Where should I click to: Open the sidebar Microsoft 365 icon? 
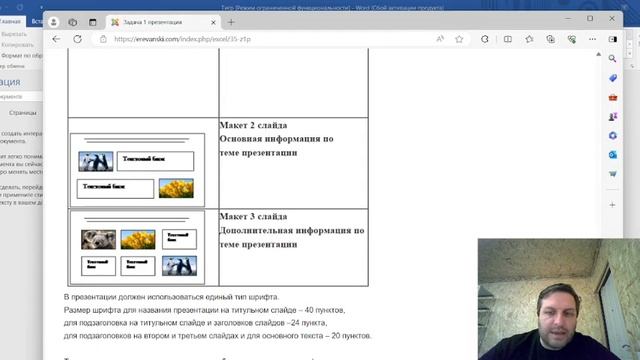click(x=613, y=136)
